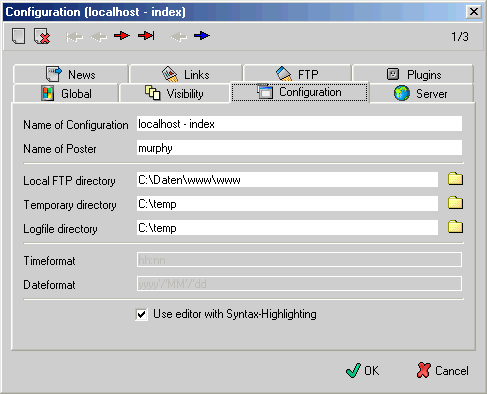The width and height of the screenshot is (487, 394).
Task: Click the 1/3 page counter text
Action: 460,36
